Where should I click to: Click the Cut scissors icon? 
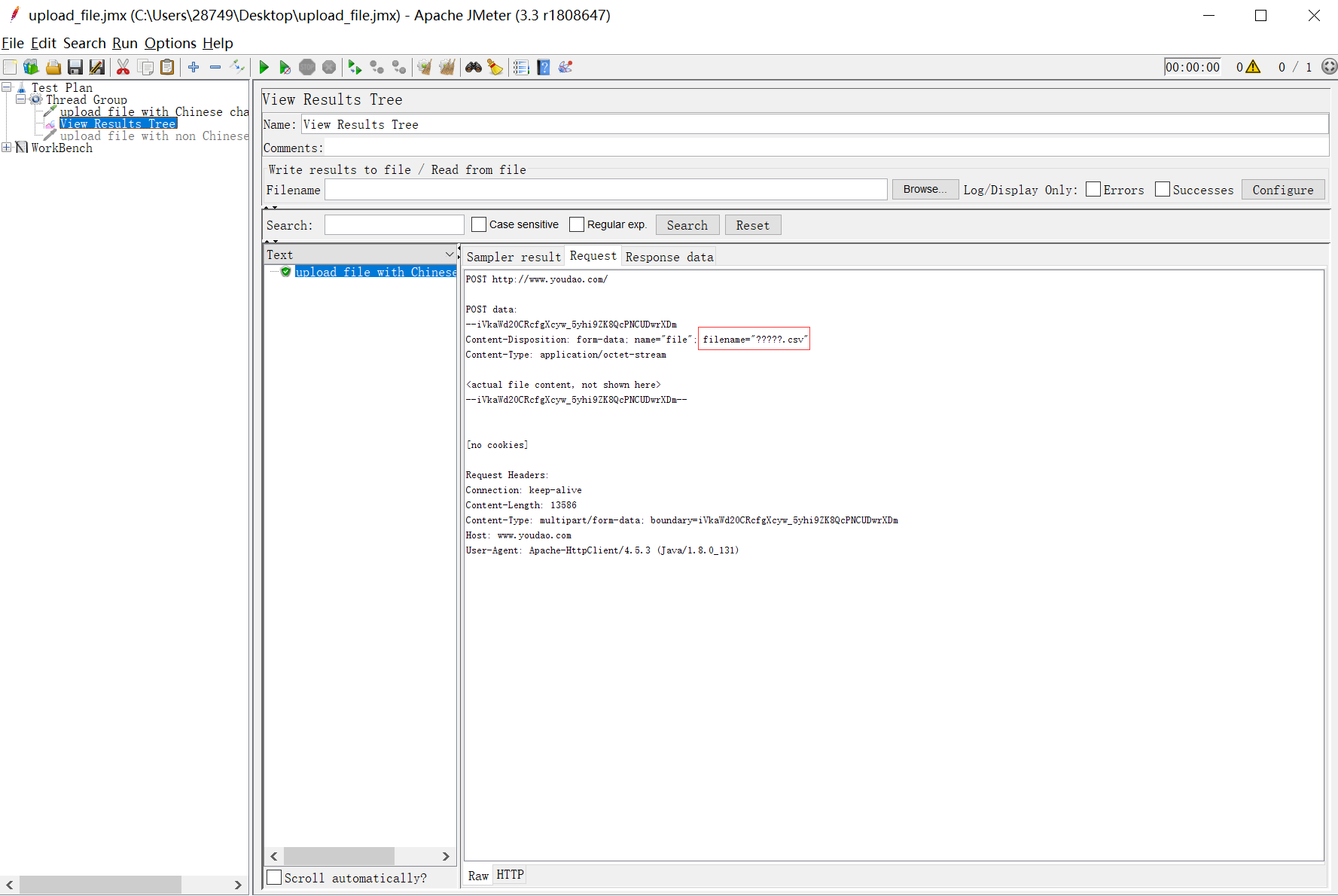click(x=123, y=68)
